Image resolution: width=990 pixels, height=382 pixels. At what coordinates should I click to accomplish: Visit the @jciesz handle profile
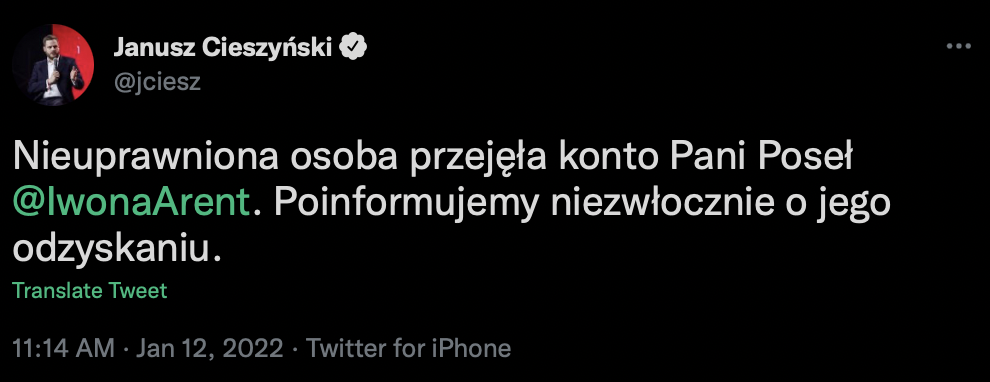(157, 82)
